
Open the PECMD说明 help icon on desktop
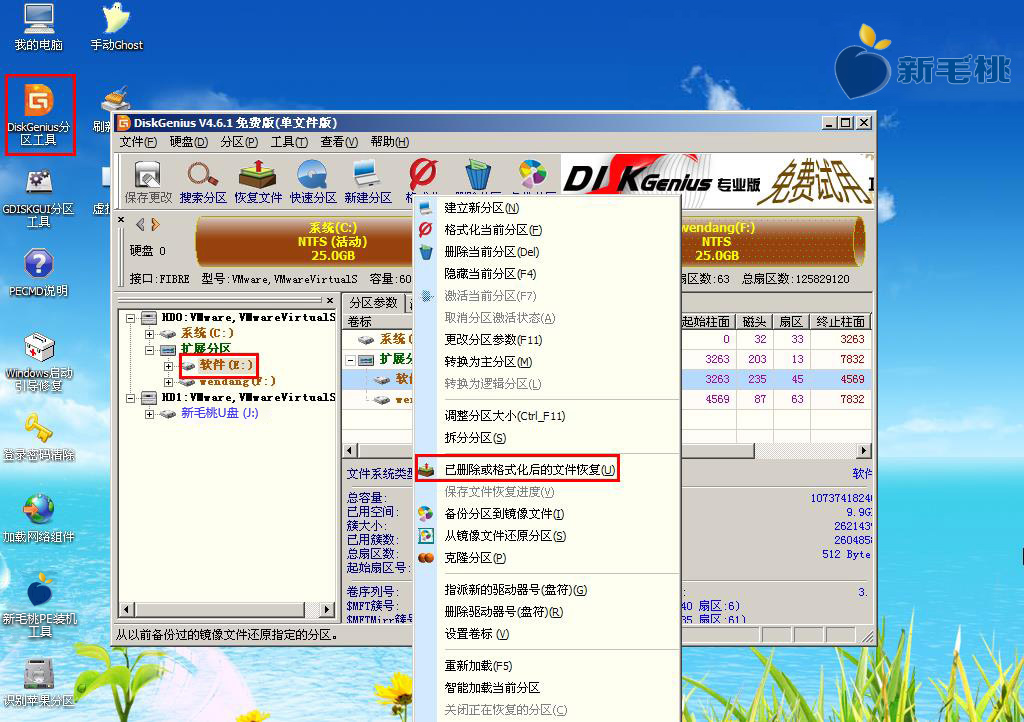39,273
